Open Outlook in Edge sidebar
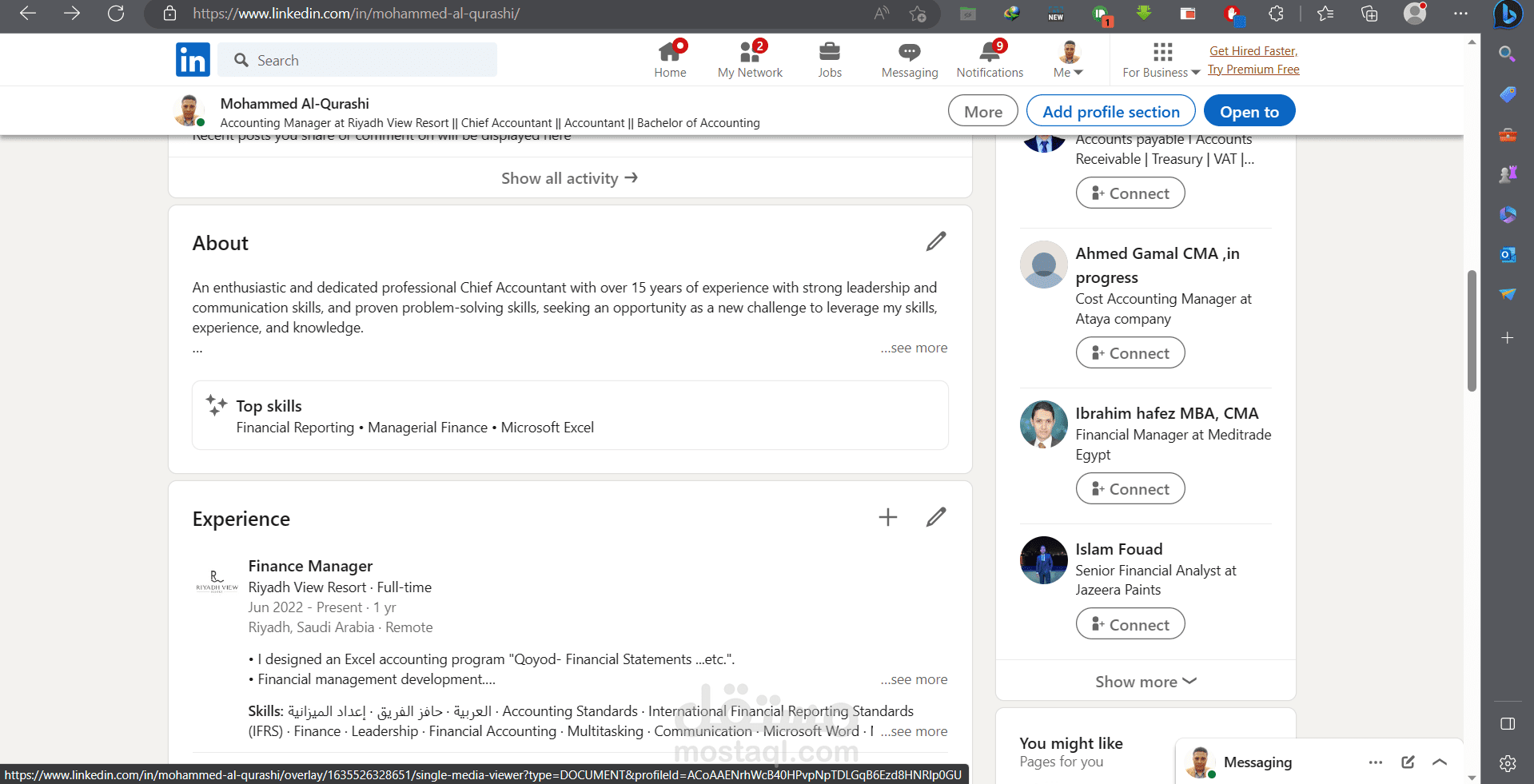This screenshot has height=784, width=1534. [x=1508, y=255]
